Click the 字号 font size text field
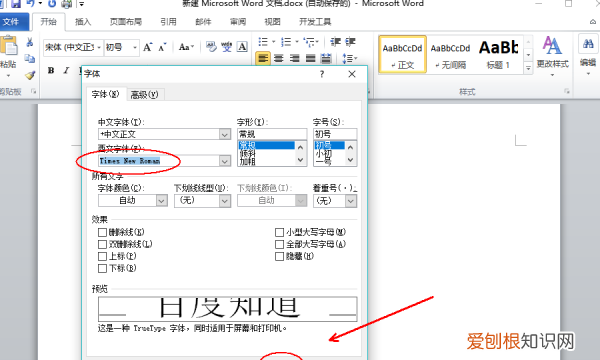 (335, 134)
